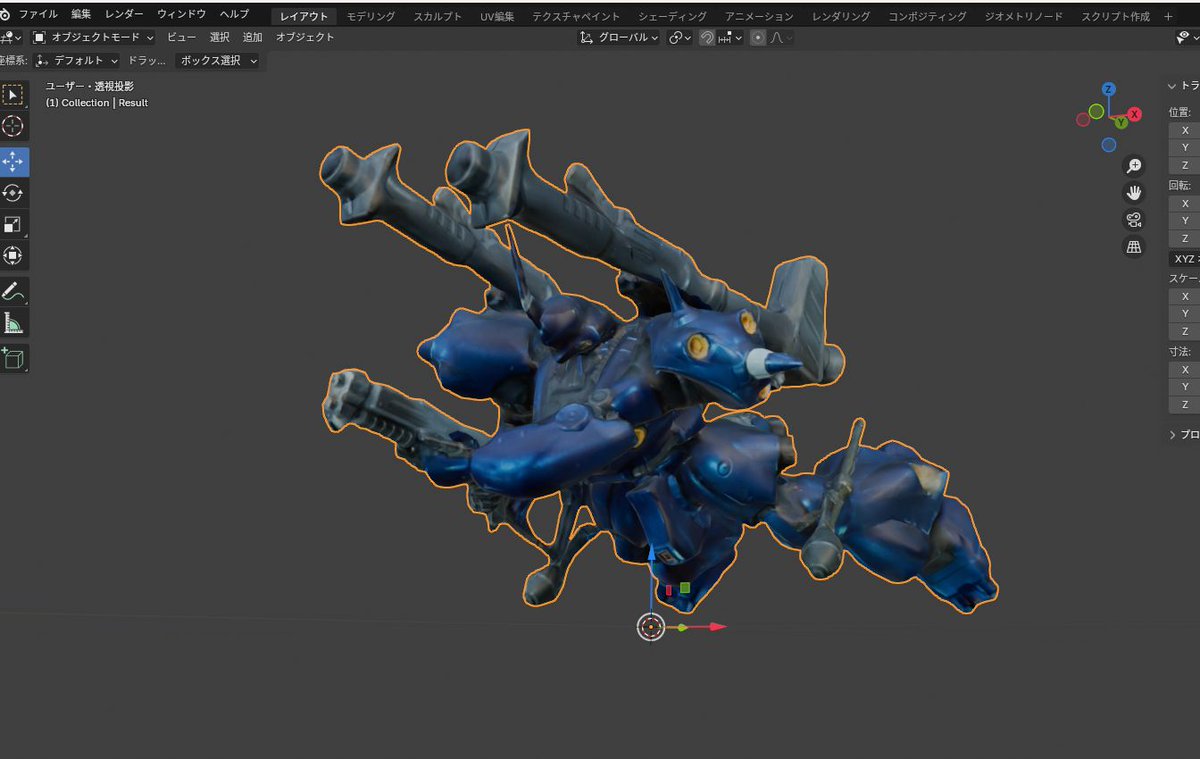Screen dimensions: 1200x759
Task: Switch to the シェーディング workspace tab
Action: click(x=672, y=17)
